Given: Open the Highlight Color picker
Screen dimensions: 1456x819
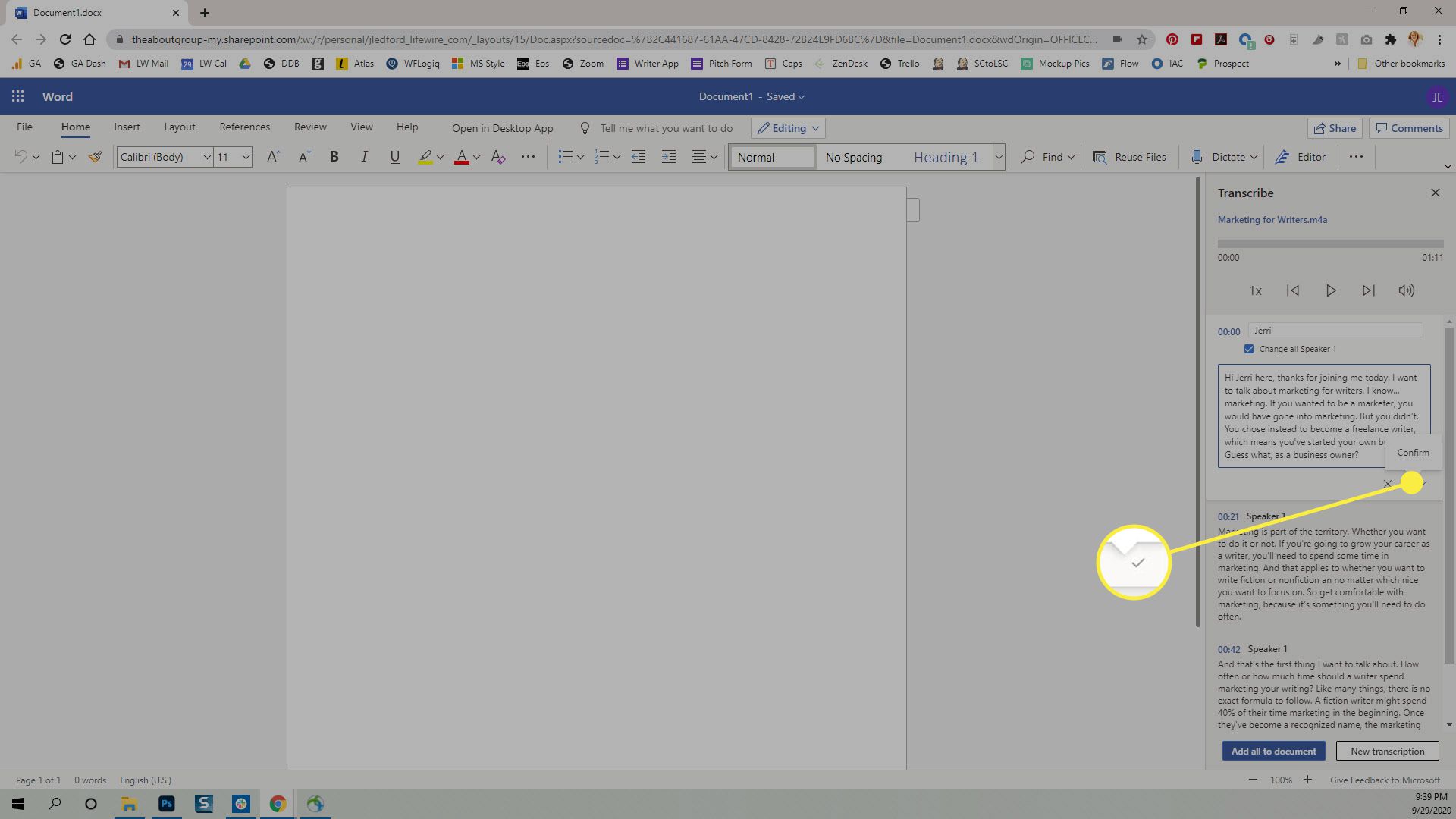Looking at the screenshot, I should 439,157.
